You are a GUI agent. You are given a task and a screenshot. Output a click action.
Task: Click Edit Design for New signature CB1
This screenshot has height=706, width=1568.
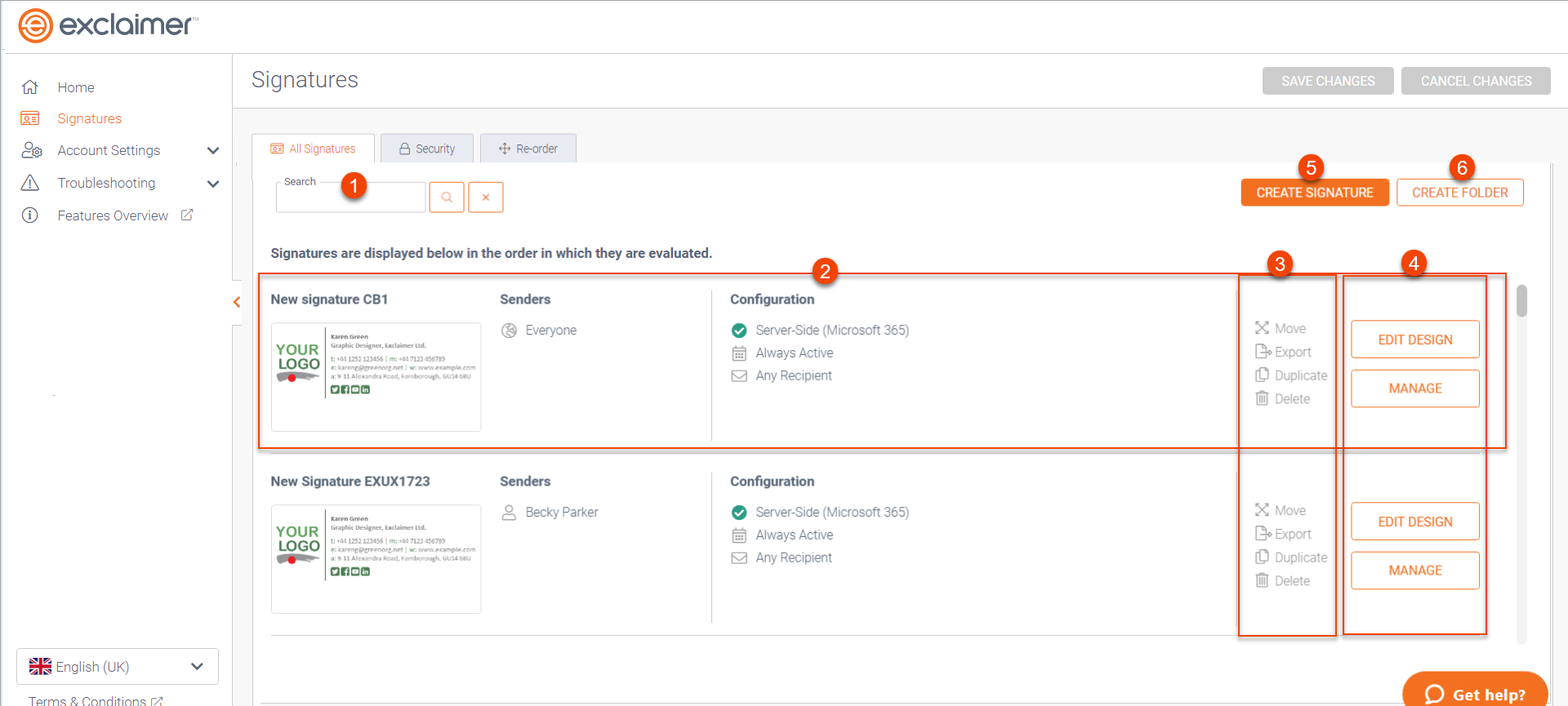coord(1414,340)
